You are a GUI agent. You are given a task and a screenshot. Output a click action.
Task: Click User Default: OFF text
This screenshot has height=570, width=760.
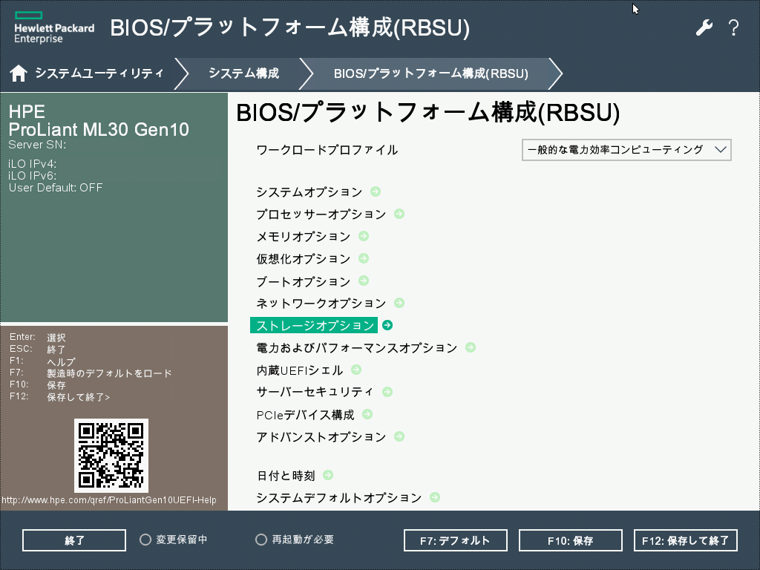(x=56, y=188)
